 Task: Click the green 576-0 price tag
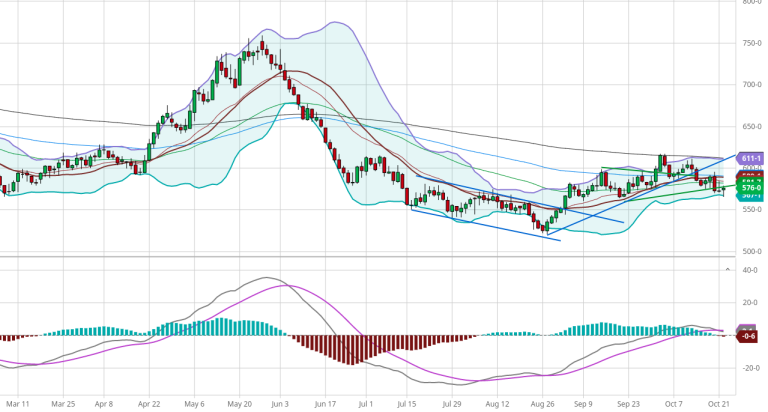tap(751, 188)
